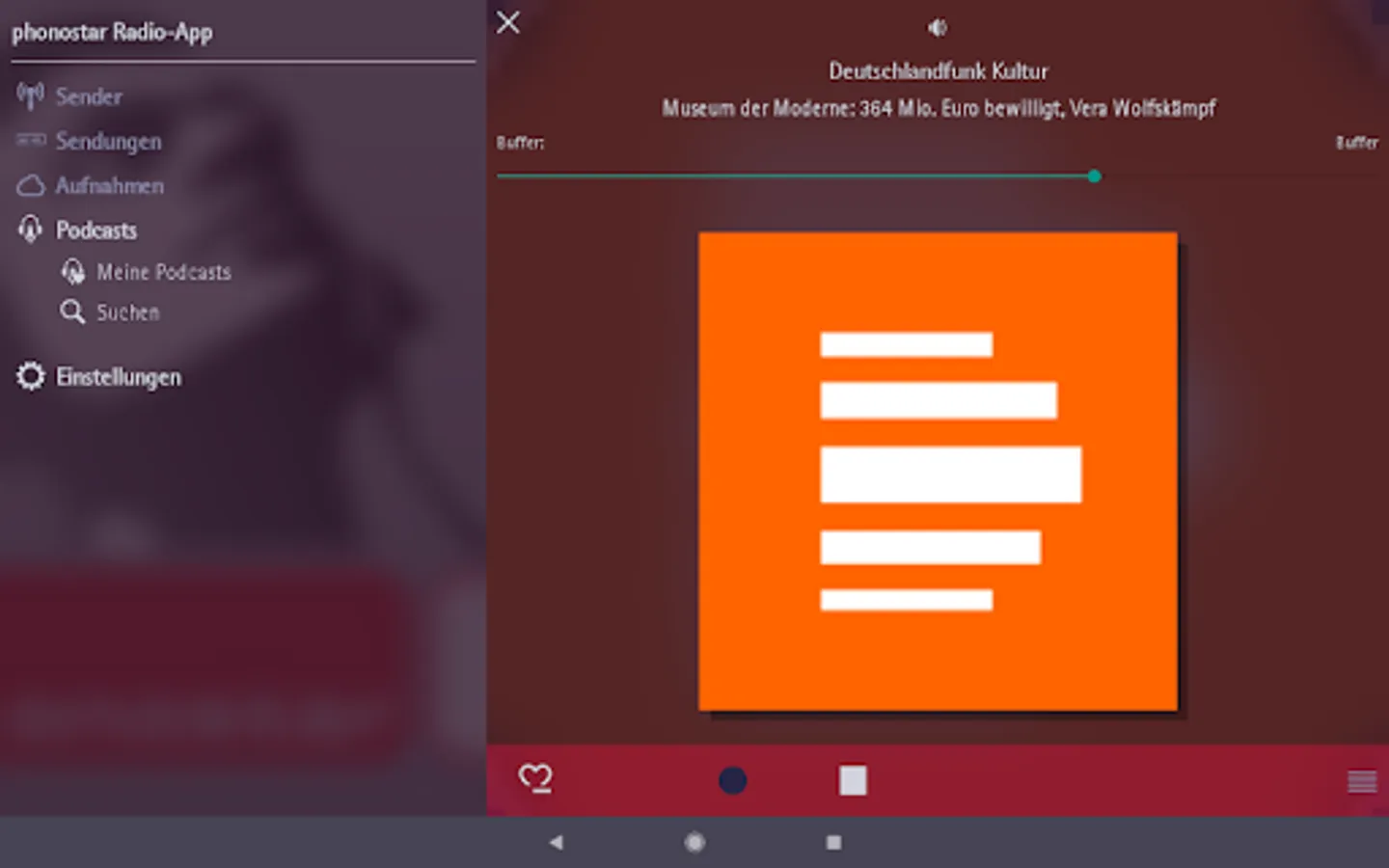Tap the Android back button
Screen dimensions: 1389x868
point(556,842)
